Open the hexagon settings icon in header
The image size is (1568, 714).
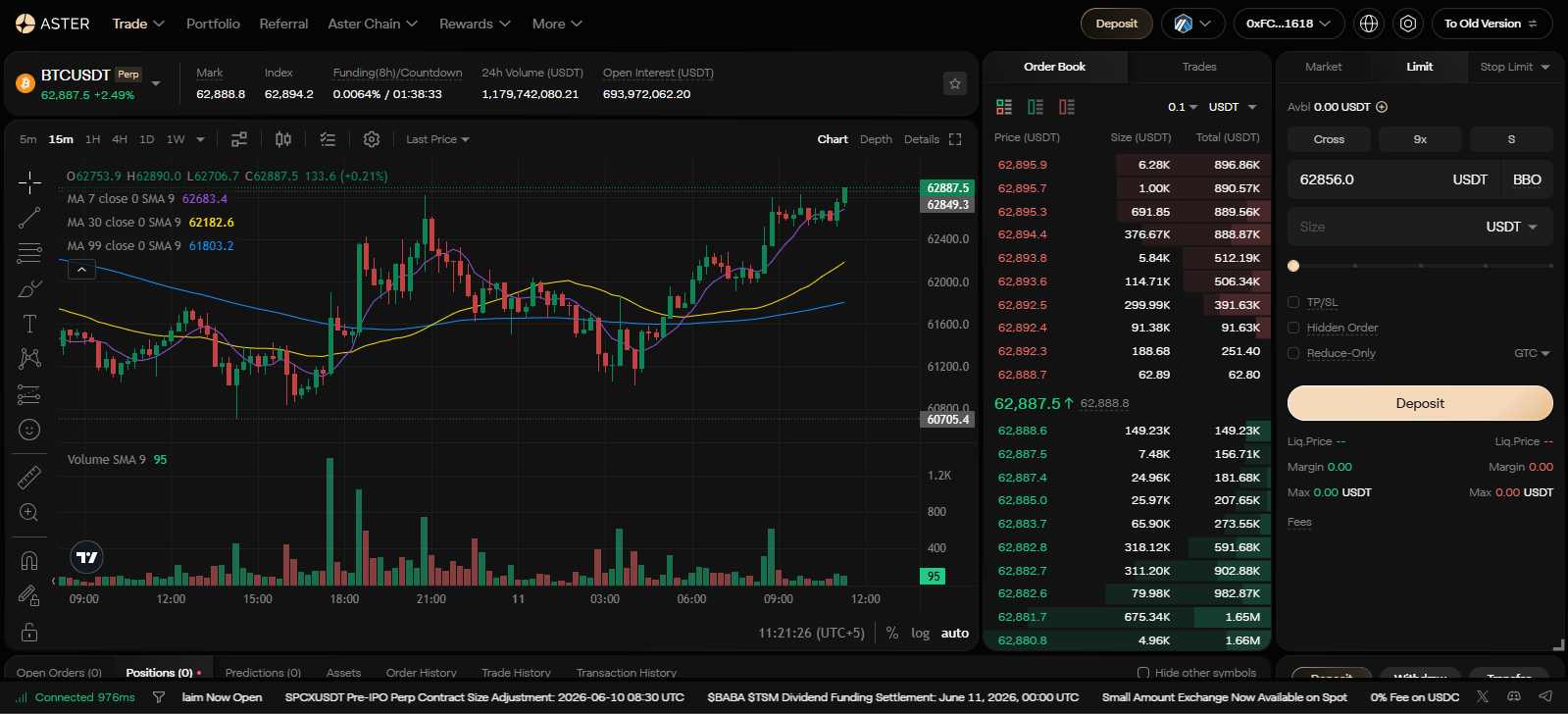pyautogui.click(x=1408, y=24)
